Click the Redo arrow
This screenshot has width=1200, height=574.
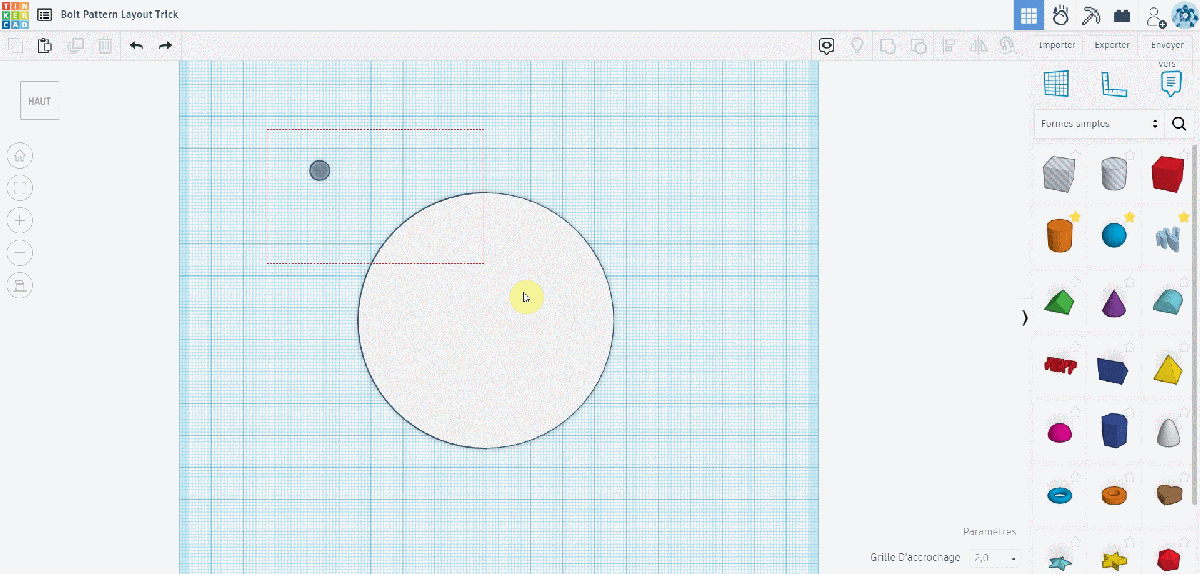point(165,46)
